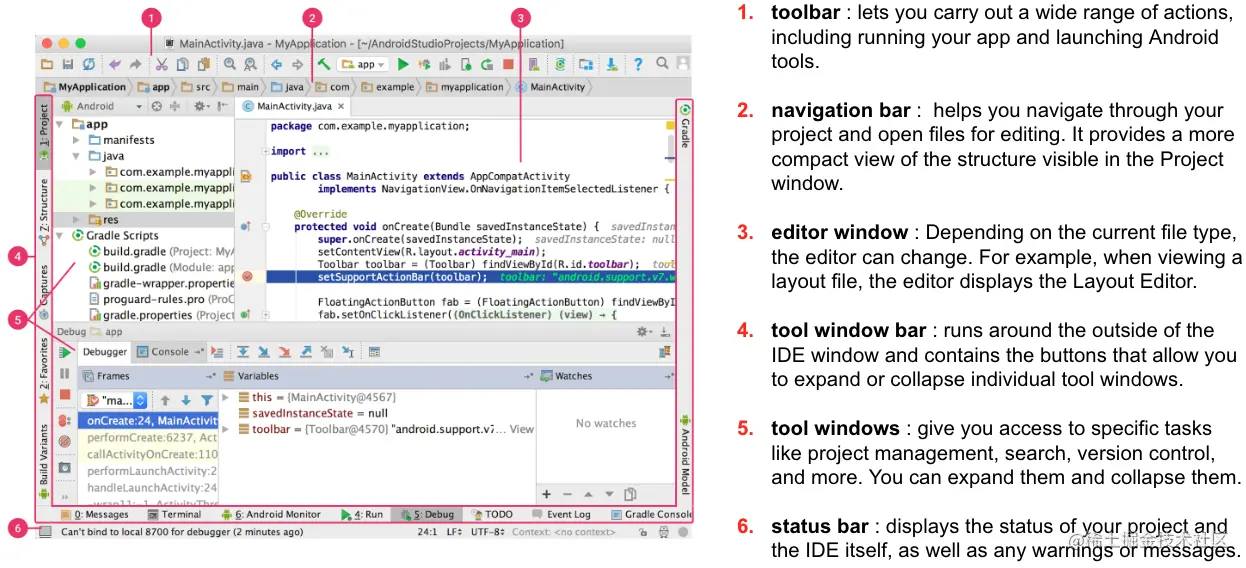The width and height of the screenshot is (1246, 568).
Task: Click the Pause Program debugger icon
Action: (64, 374)
